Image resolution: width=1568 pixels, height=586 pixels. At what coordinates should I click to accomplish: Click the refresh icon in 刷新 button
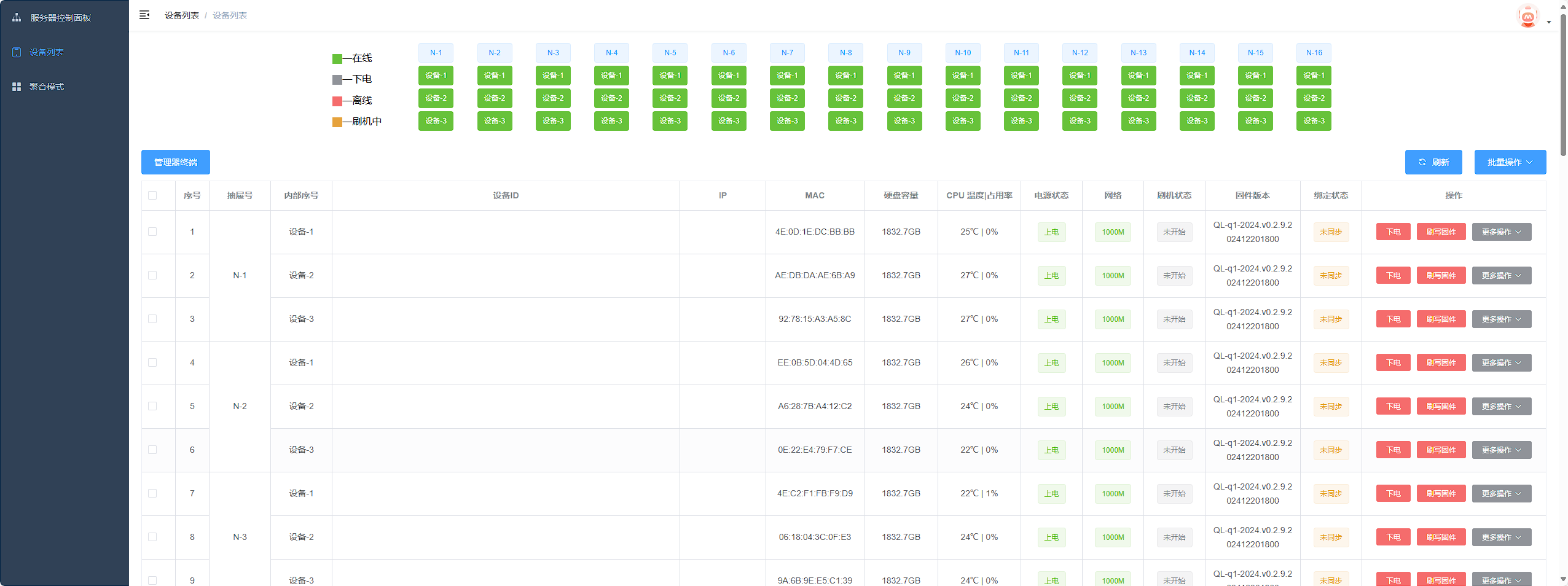(x=1422, y=162)
